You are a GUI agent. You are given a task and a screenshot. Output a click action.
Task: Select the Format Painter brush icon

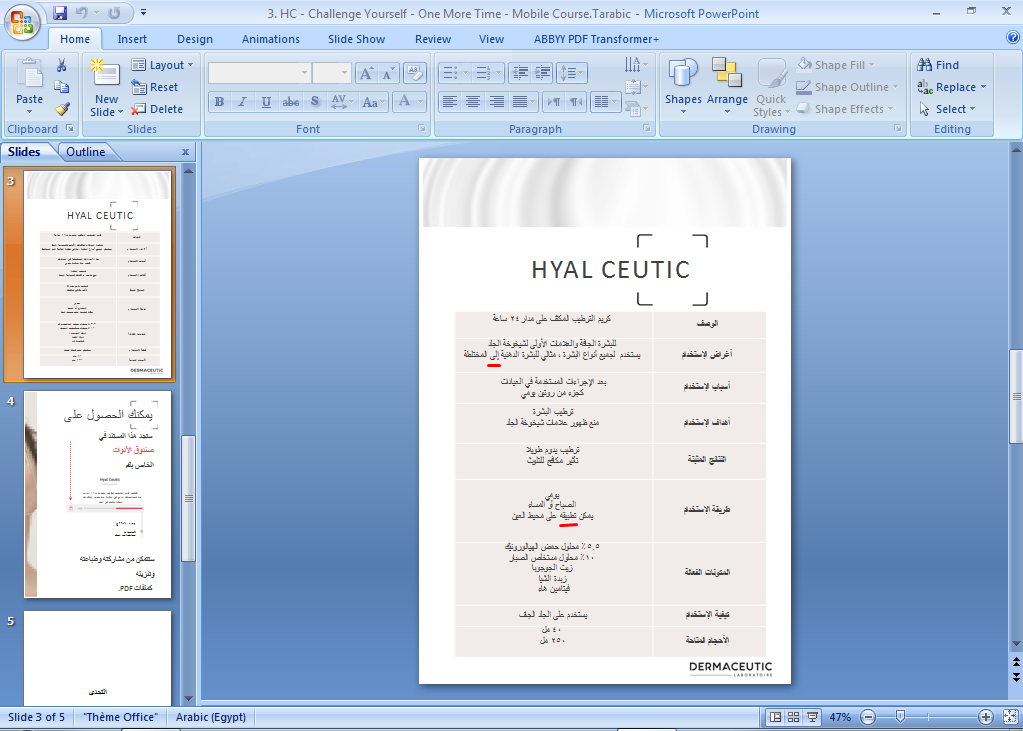tap(61, 109)
